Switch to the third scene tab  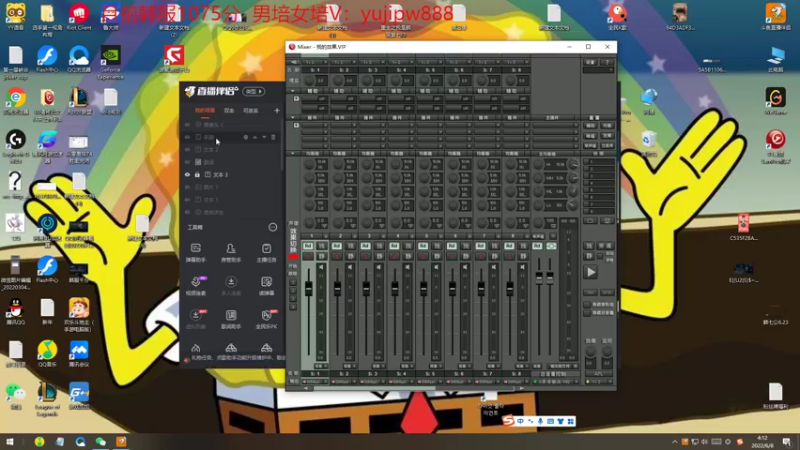coord(251,110)
